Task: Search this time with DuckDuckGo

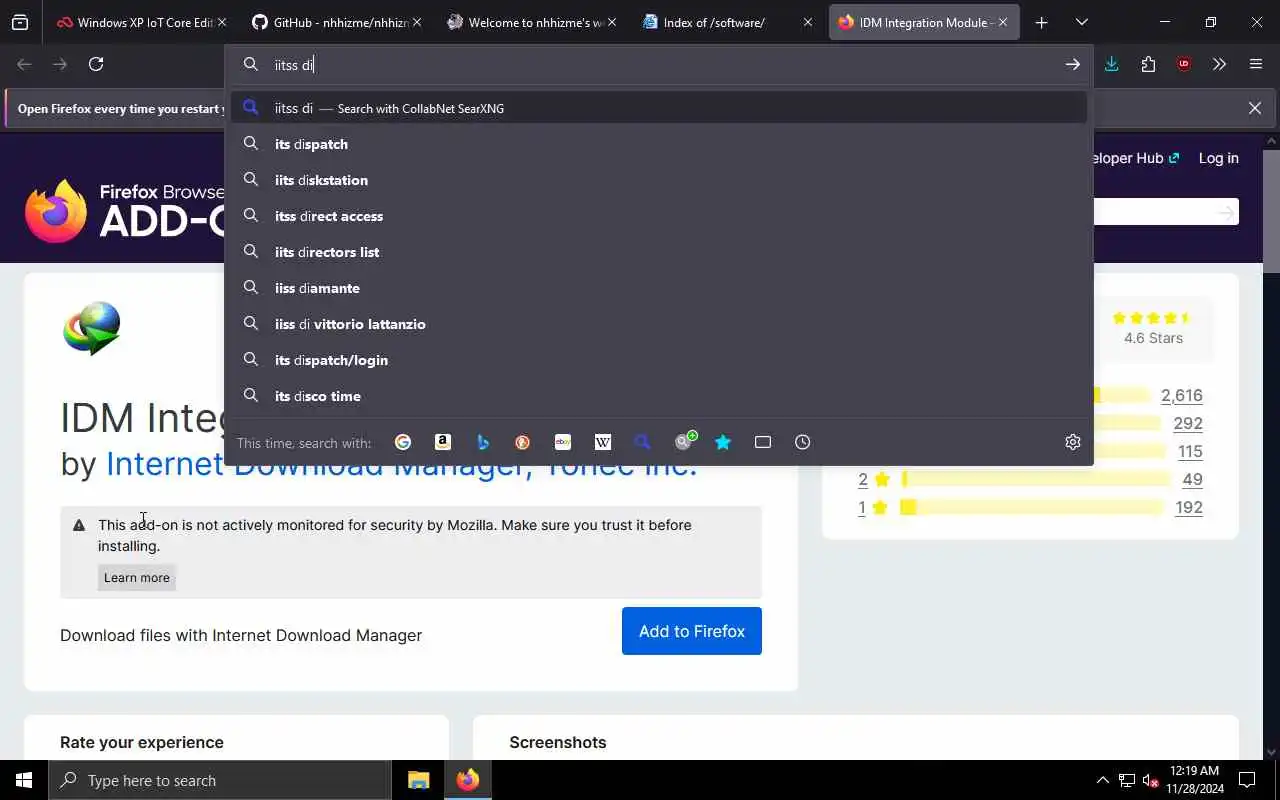Action: (523, 442)
